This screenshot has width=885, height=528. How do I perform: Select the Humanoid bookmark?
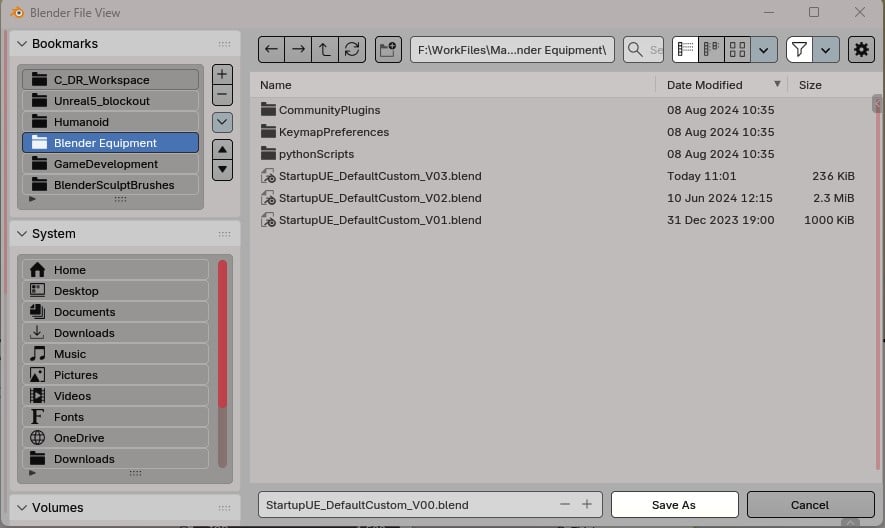point(111,122)
